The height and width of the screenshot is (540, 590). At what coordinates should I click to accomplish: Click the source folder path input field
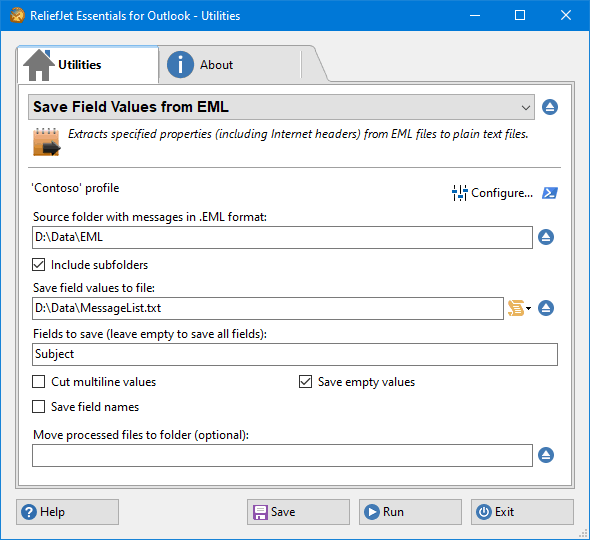coord(282,237)
